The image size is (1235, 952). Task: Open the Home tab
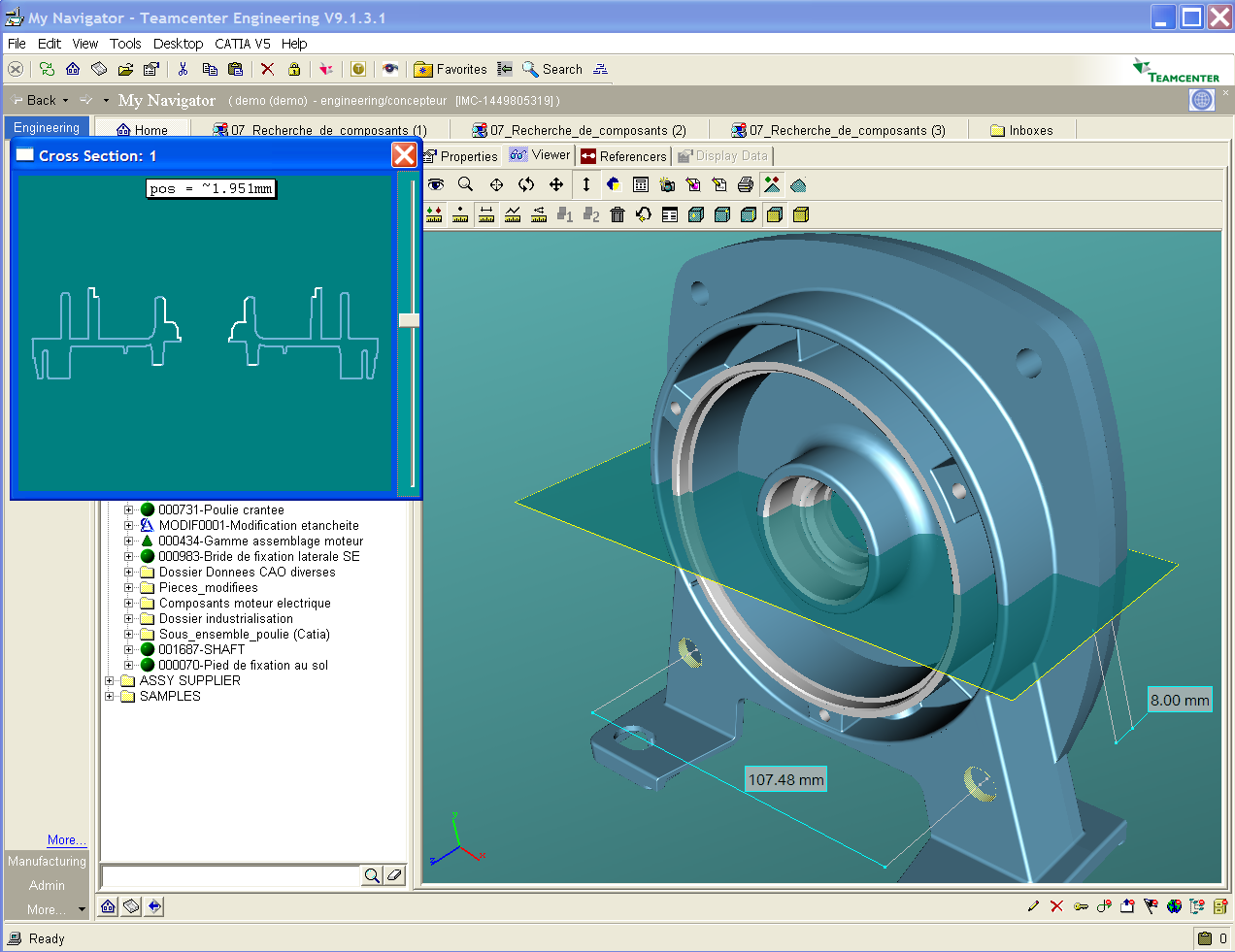(x=142, y=130)
